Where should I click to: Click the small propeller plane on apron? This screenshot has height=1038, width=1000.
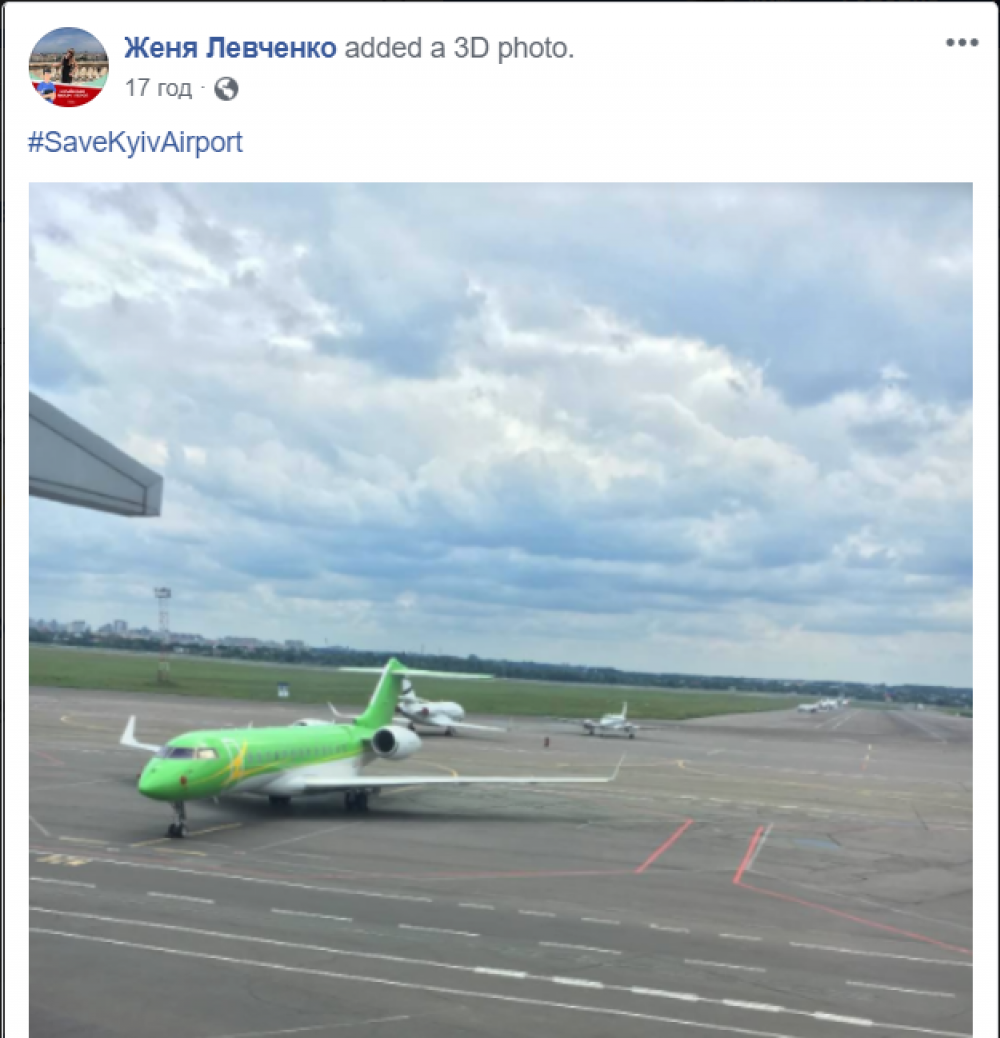610,724
